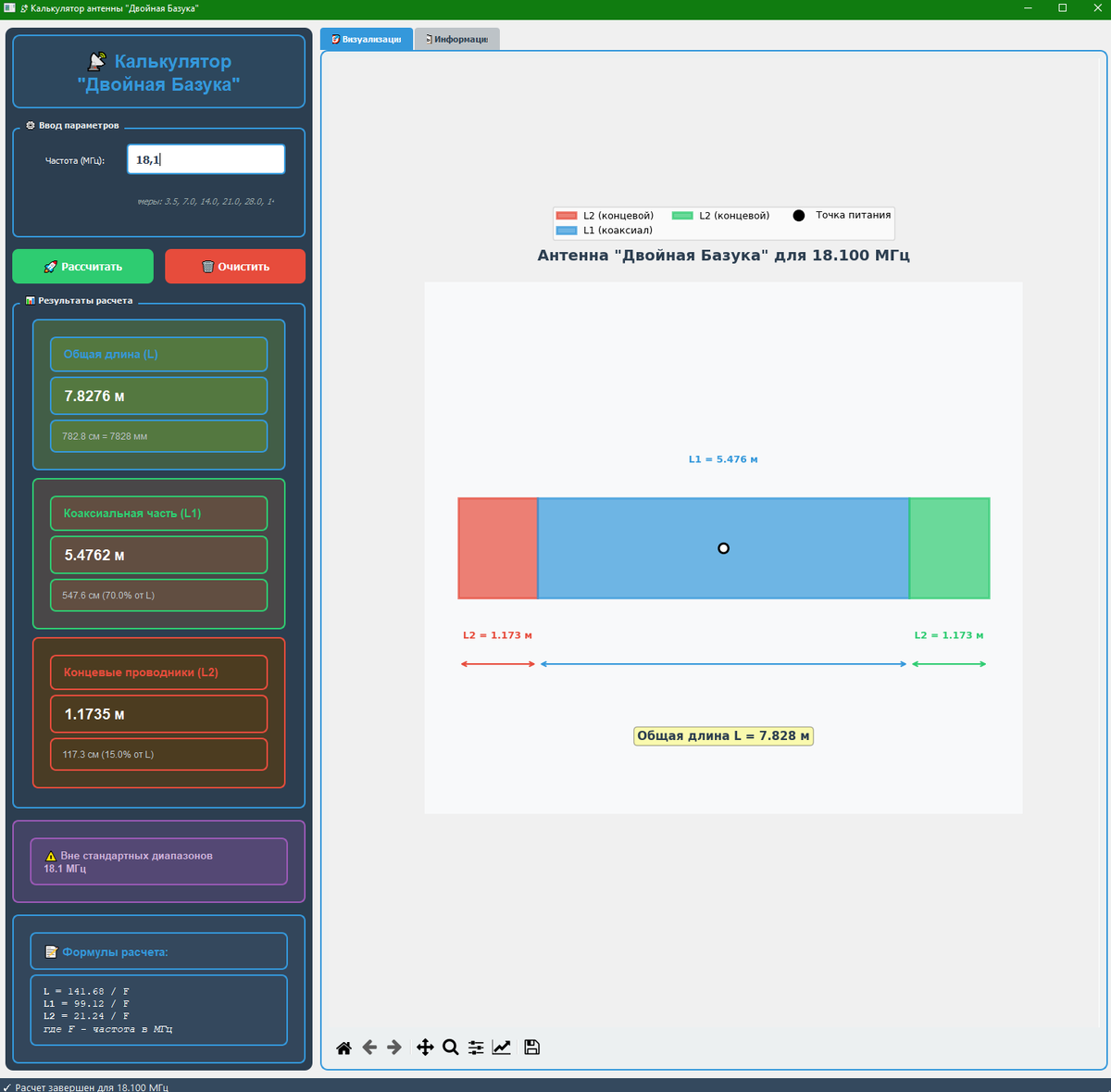Click the warning triangle icon
The width and height of the screenshot is (1111, 1092).
click(x=51, y=857)
